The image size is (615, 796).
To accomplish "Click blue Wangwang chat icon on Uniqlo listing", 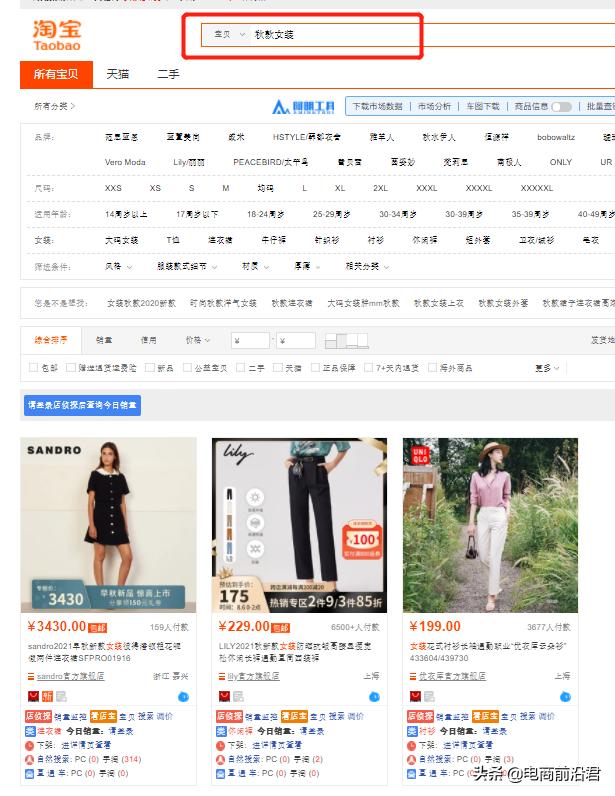I will click(x=565, y=697).
